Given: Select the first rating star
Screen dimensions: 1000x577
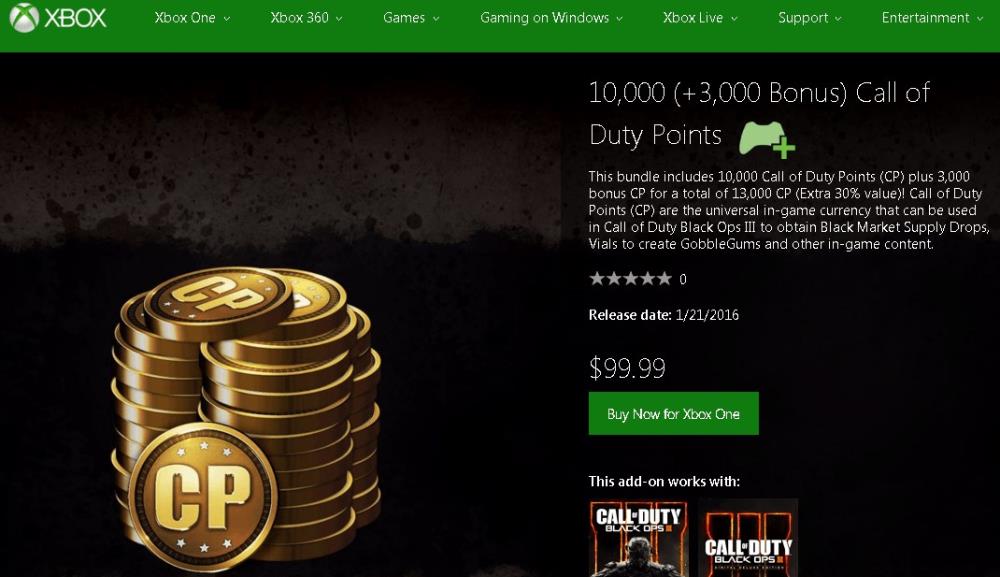Looking at the screenshot, I should click(597, 279).
